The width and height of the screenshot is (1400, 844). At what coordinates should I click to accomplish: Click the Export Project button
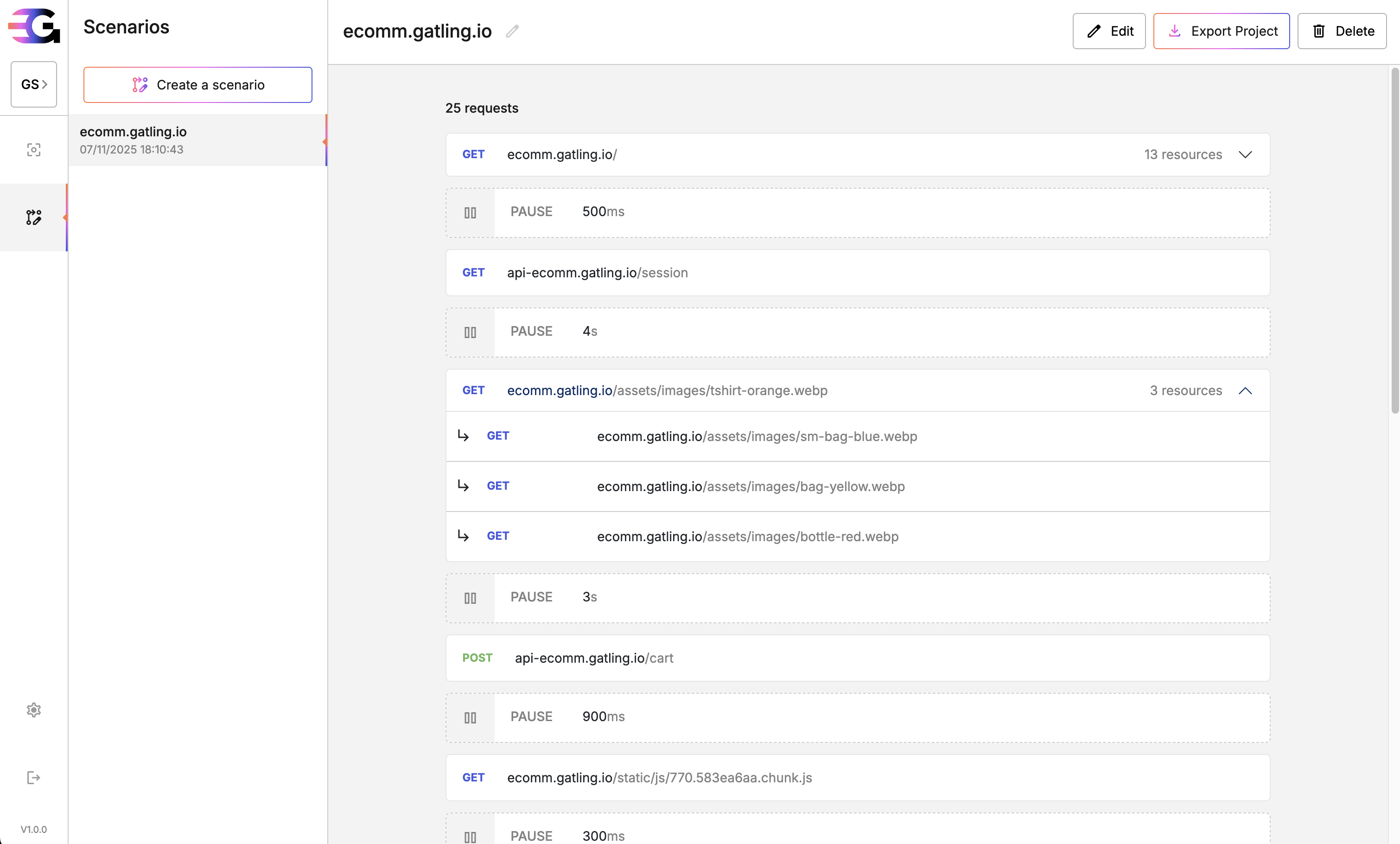pyautogui.click(x=1221, y=31)
